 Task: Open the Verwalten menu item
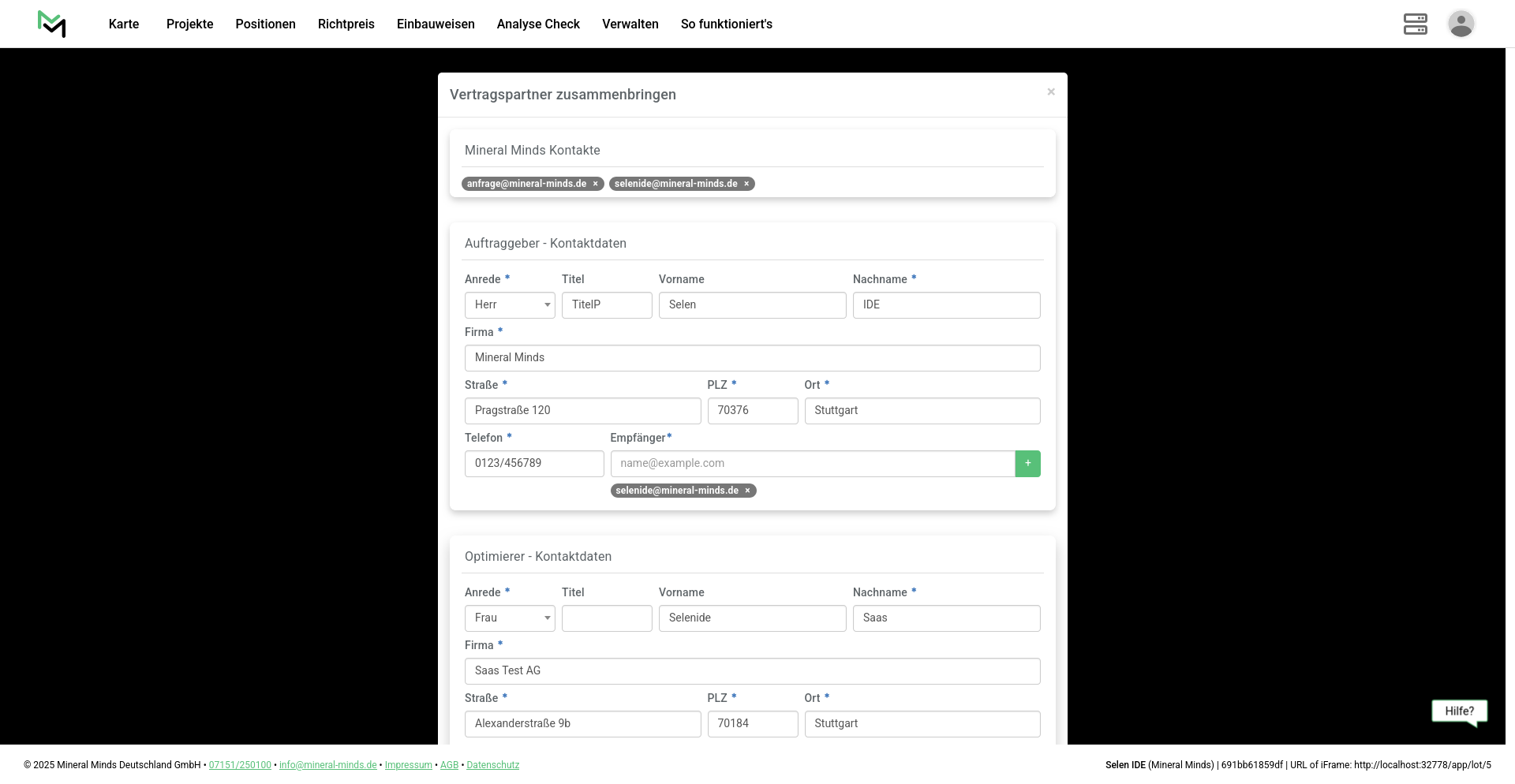pyautogui.click(x=630, y=24)
